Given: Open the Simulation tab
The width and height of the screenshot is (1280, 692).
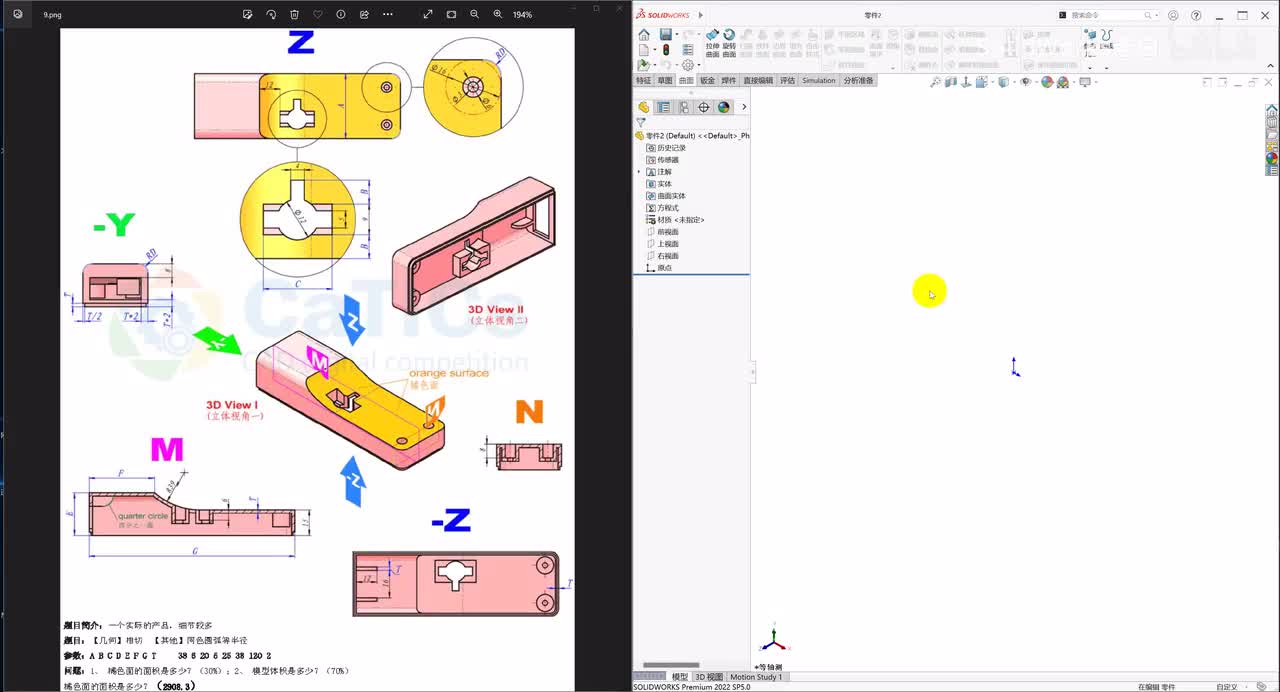Looking at the screenshot, I should click(818, 81).
